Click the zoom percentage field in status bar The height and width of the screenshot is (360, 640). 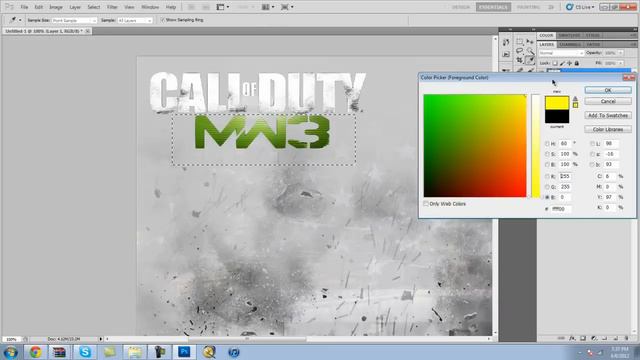pyautogui.click(x=11, y=339)
